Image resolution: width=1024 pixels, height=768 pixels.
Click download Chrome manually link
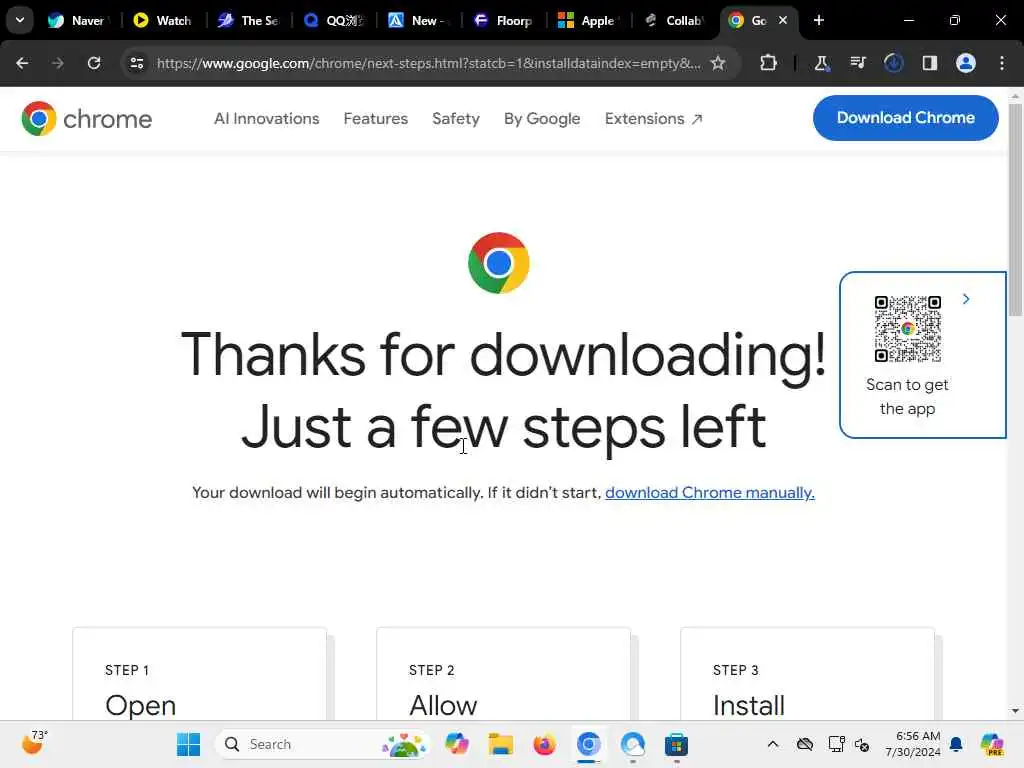710,492
